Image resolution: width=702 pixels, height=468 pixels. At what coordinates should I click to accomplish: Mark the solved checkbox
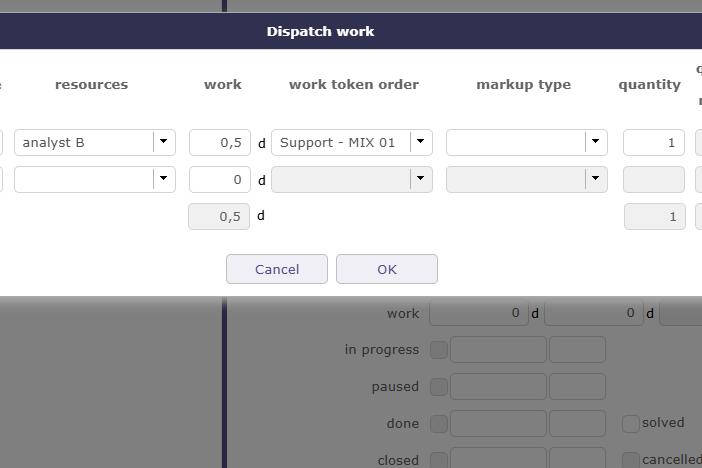(630, 423)
